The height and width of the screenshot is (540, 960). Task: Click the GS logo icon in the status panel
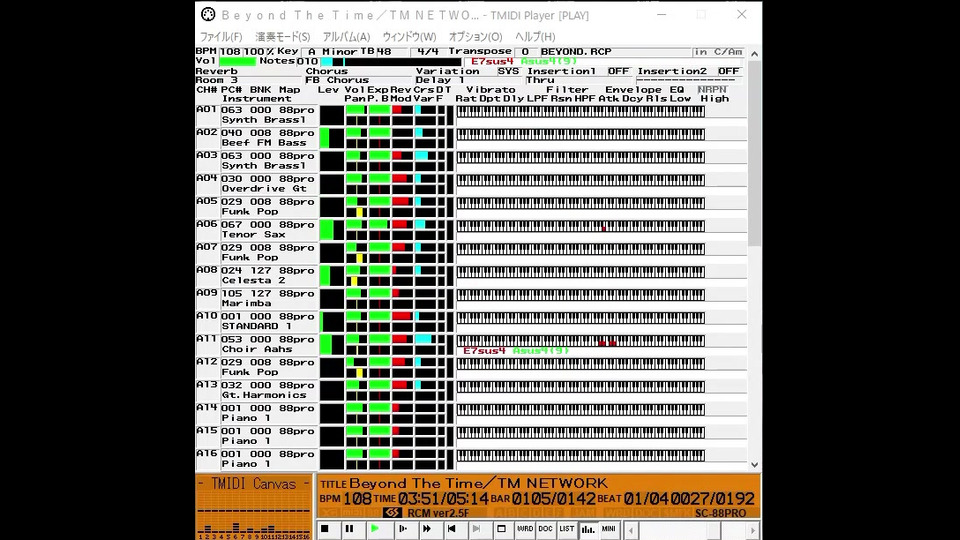(392, 512)
